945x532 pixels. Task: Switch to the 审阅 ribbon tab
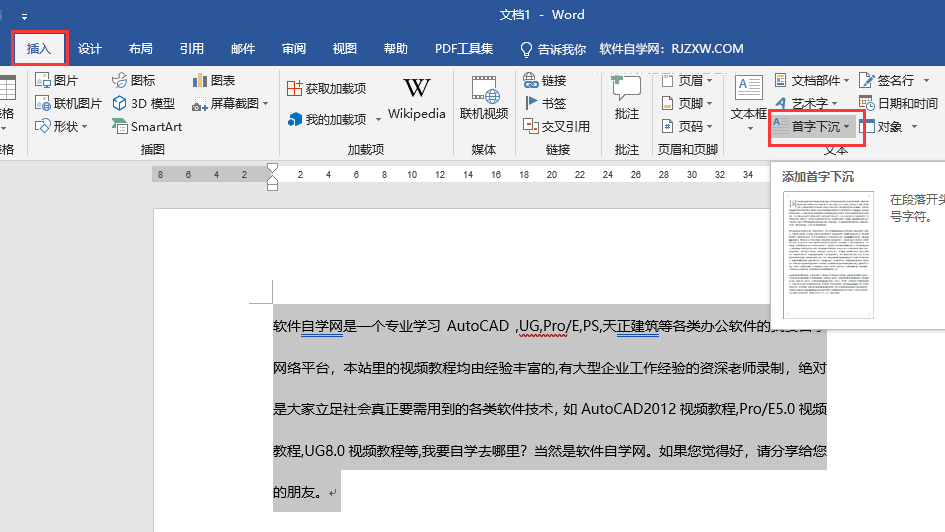tap(294, 49)
